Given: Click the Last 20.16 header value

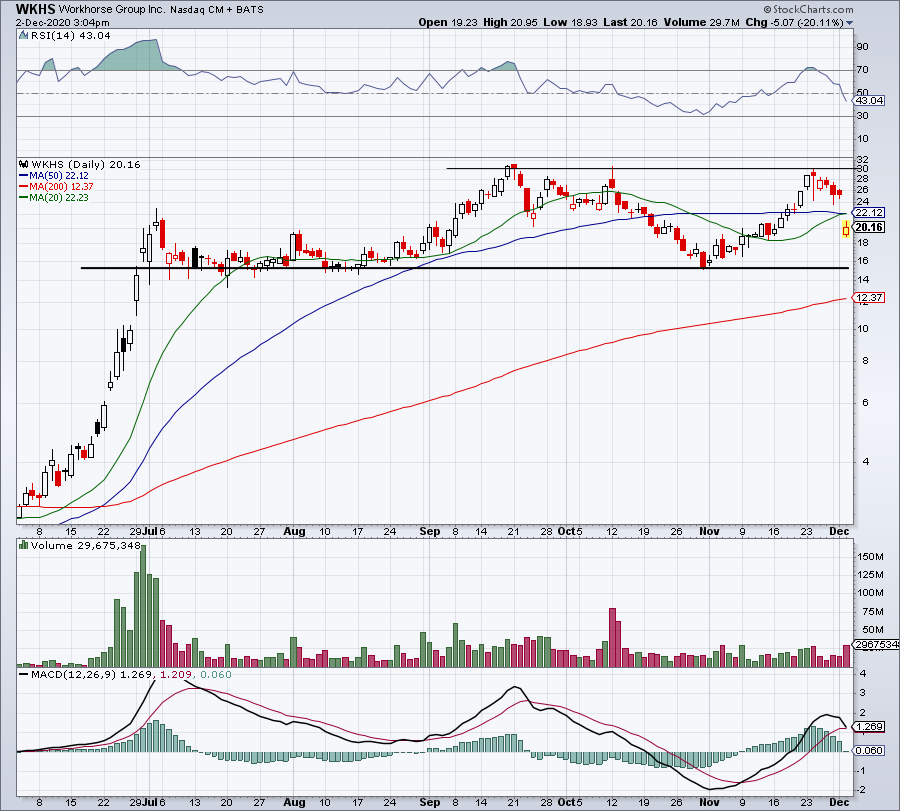Looking at the screenshot, I should click(x=631, y=22).
